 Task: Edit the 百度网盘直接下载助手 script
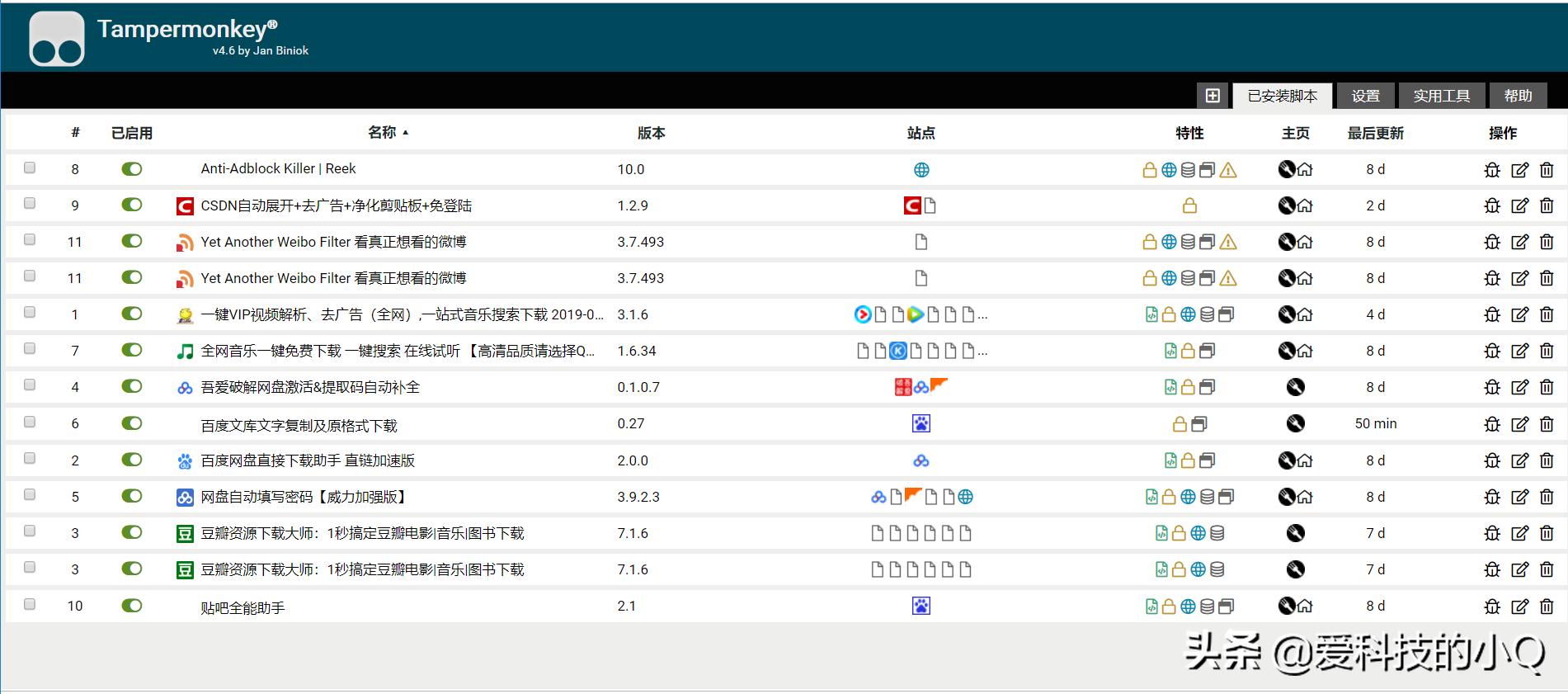point(1519,460)
